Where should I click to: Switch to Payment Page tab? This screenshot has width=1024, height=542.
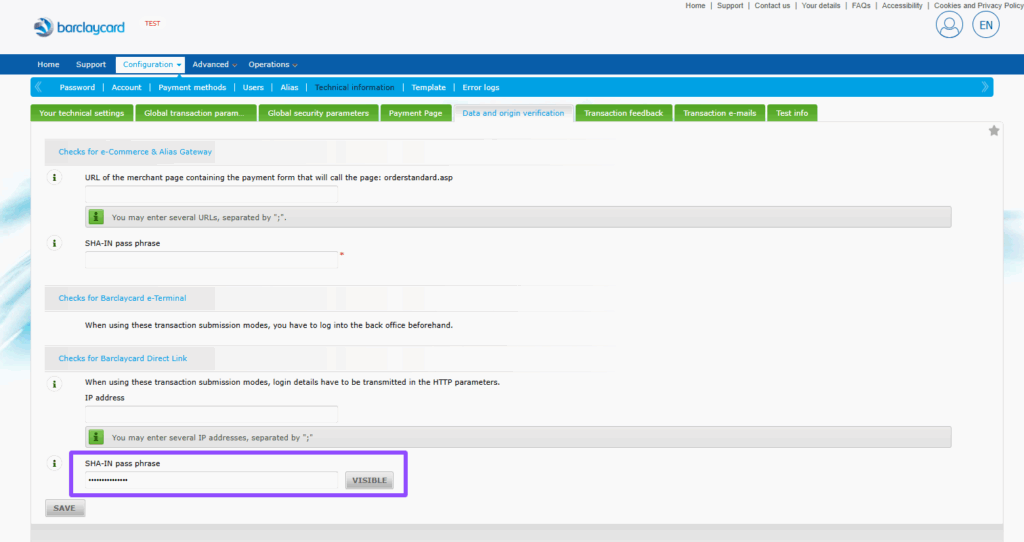point(415,113)
